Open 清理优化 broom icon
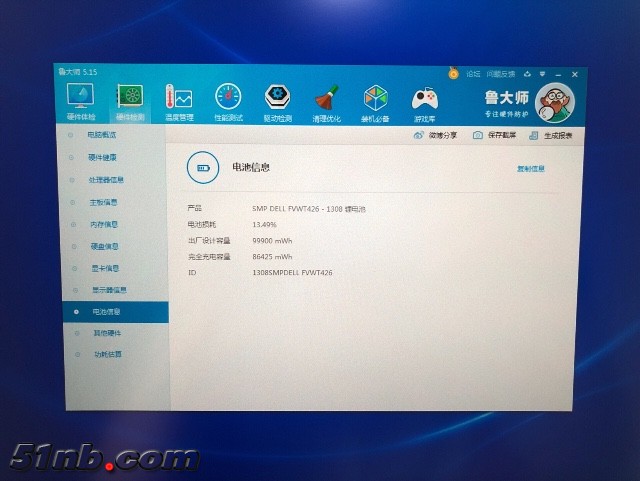 pyautogui.click(x=327, y=98)
